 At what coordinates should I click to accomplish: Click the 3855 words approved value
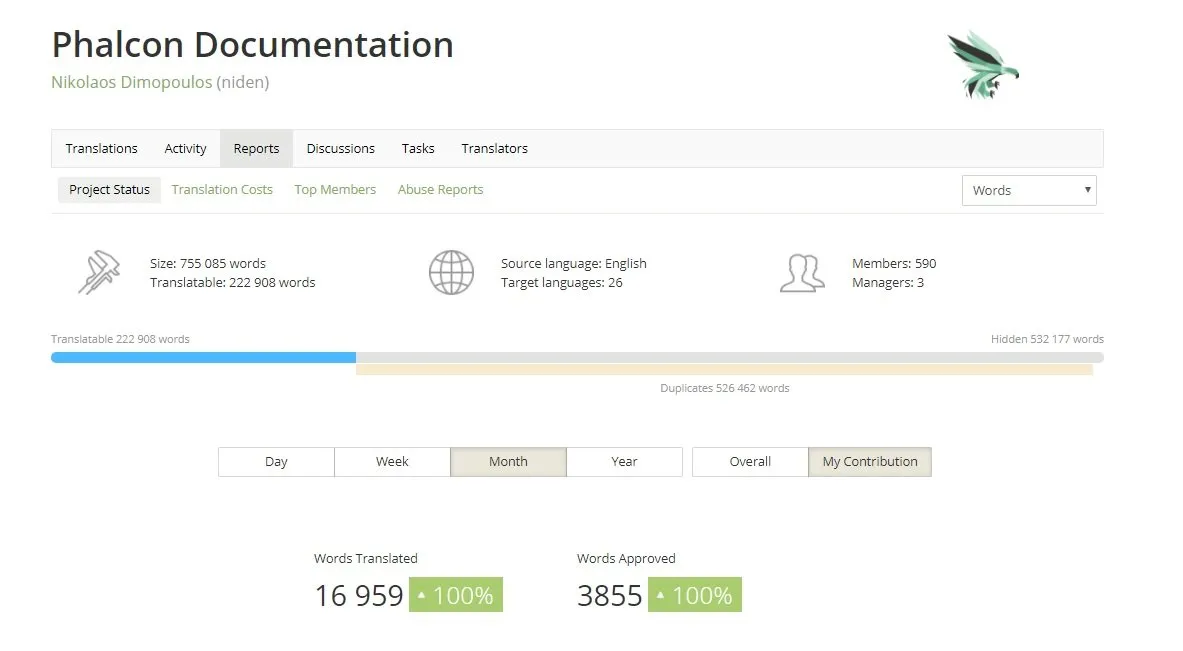(x=610, y=596)
